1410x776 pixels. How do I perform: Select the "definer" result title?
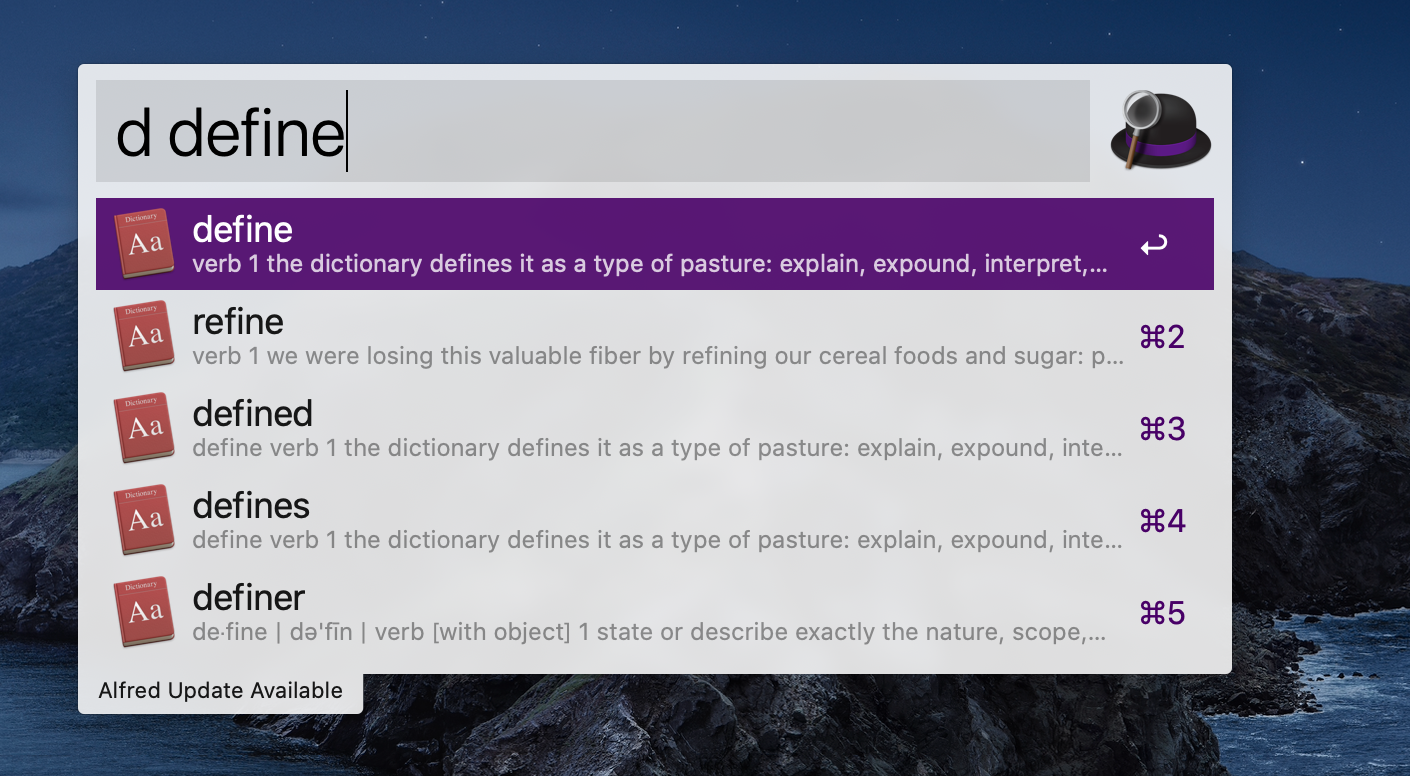[248, 598]
